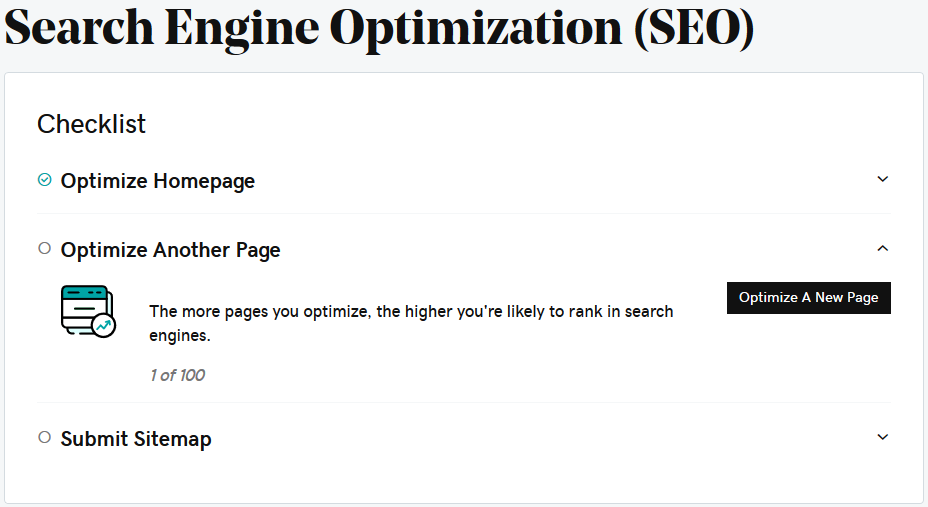The width and height of the screenshot is (928, 507).
Task: Click the empty circle beside Optimize Another Page
Action: tap(44, 248)
